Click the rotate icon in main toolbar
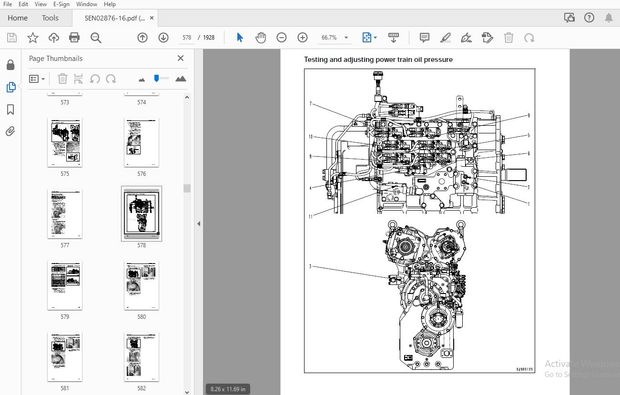This screenshot has width=620, height=395. (529, 38)
